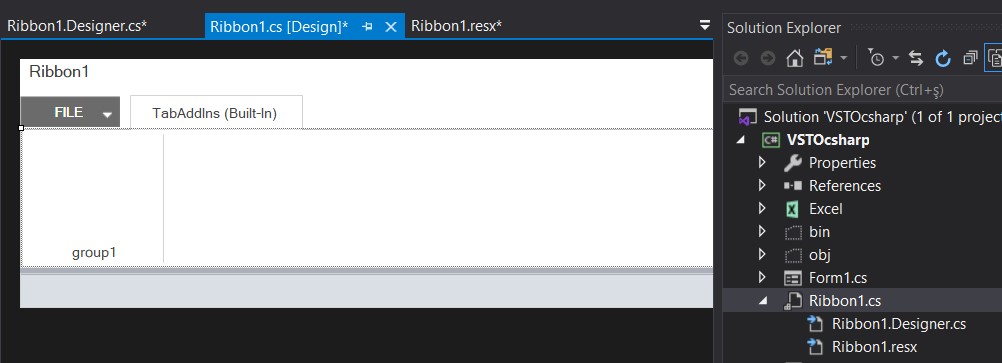This screenshot has height=363, width=1002.
Task: Expand the References node
Action: point(762,185)
